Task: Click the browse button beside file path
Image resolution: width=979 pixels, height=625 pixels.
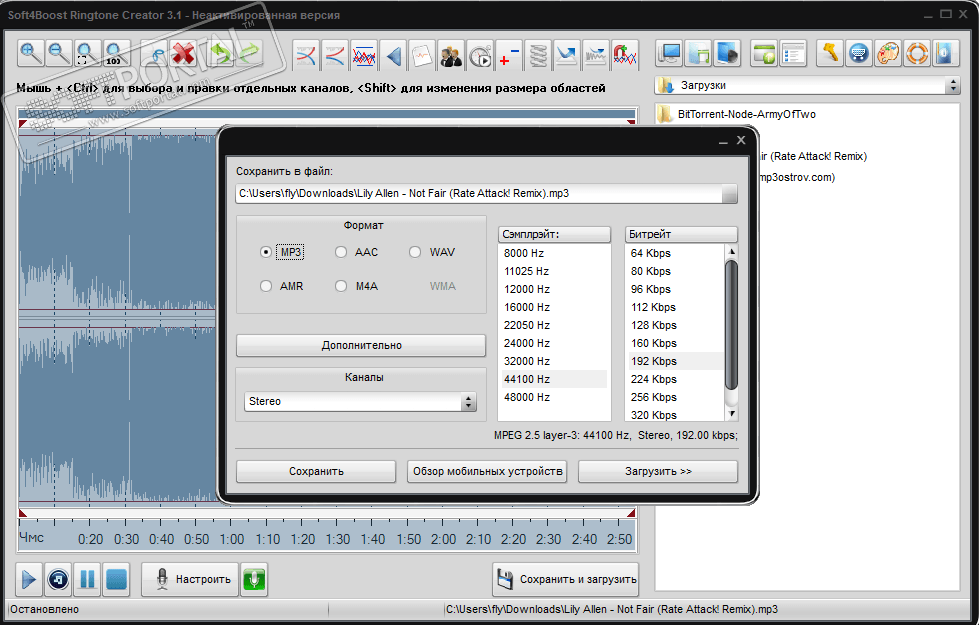Action: pyautogui.click(x=729, y=194)
